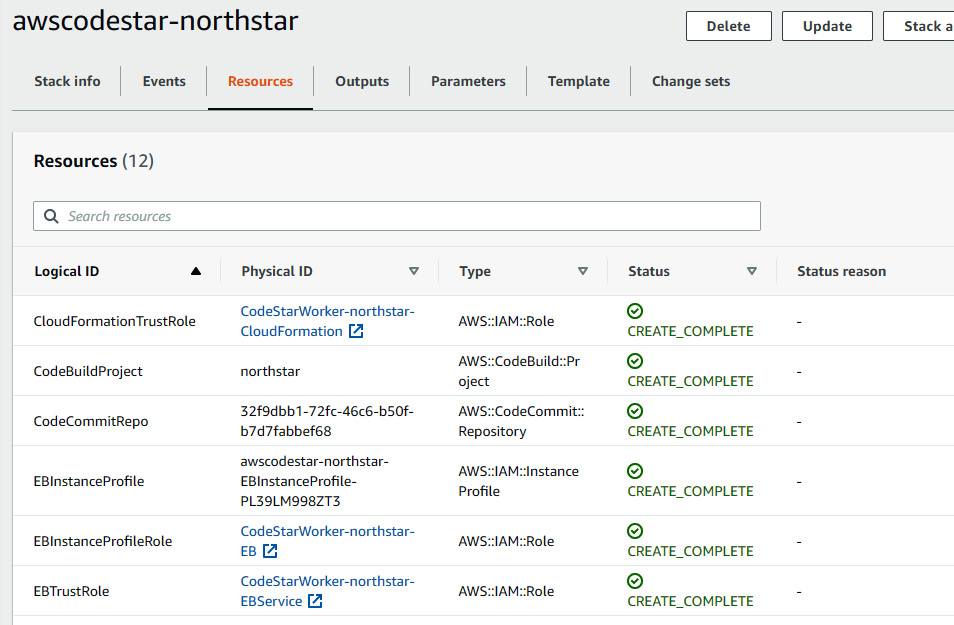Click the Delete stack button
The width and height of the screenshot is (954, 625).
click(729, 26)
